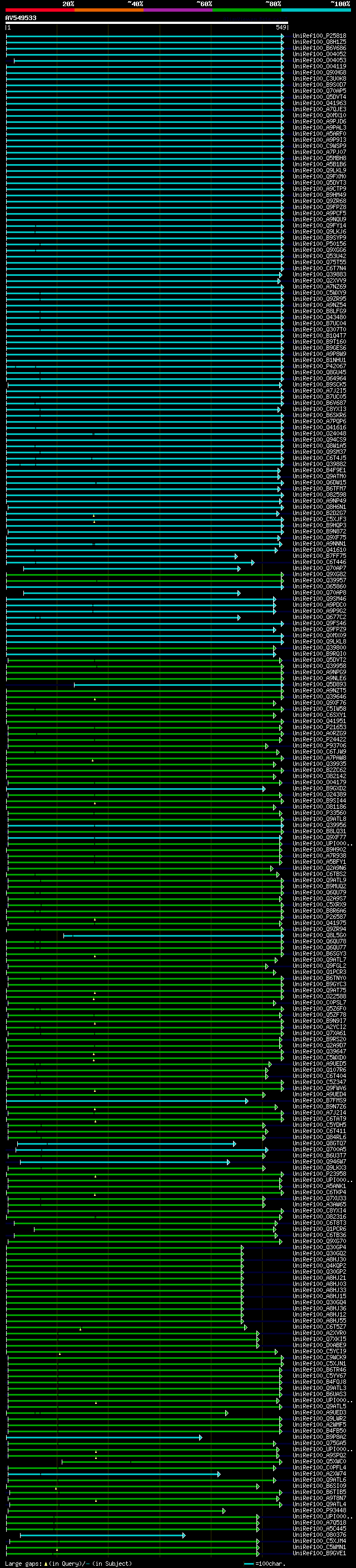The width and height of the screenshot is (356, 1568).
Task: Click the UniRef100_Q5D893 label
Action: click(x=319, y=684)
